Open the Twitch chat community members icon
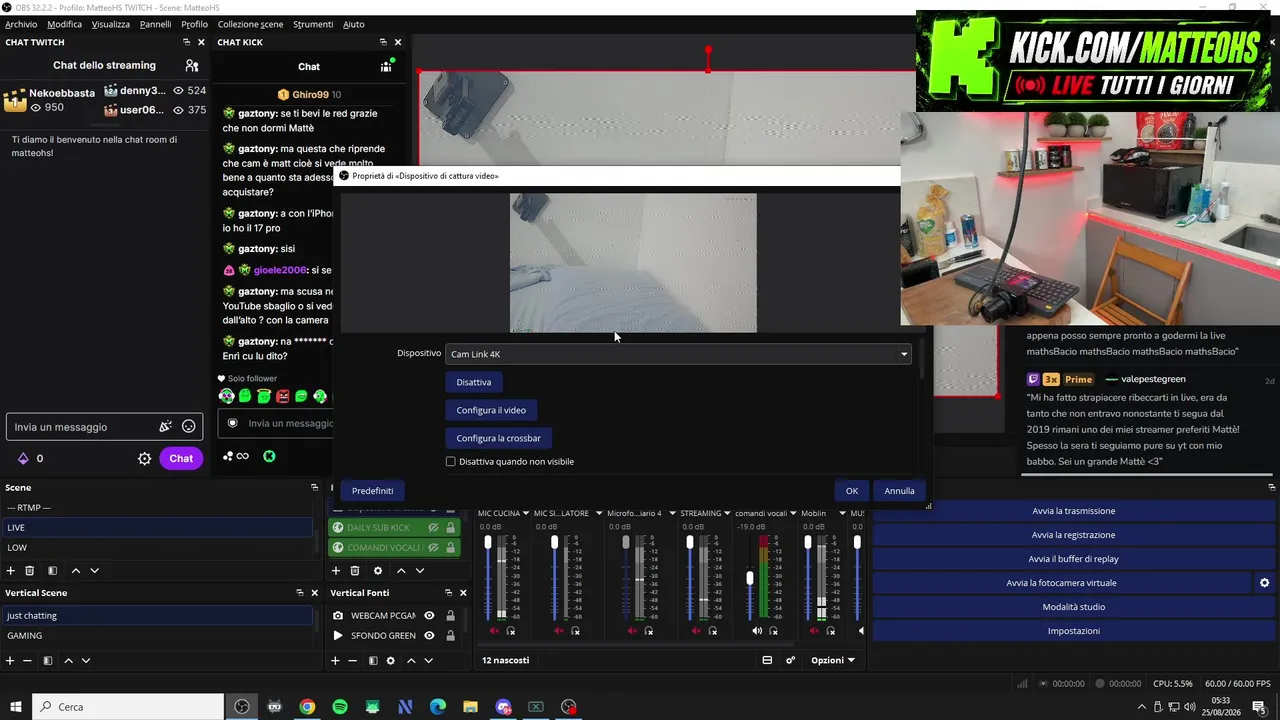The image size is (1280, 720). pyautogui.click(x=192, y=65)
